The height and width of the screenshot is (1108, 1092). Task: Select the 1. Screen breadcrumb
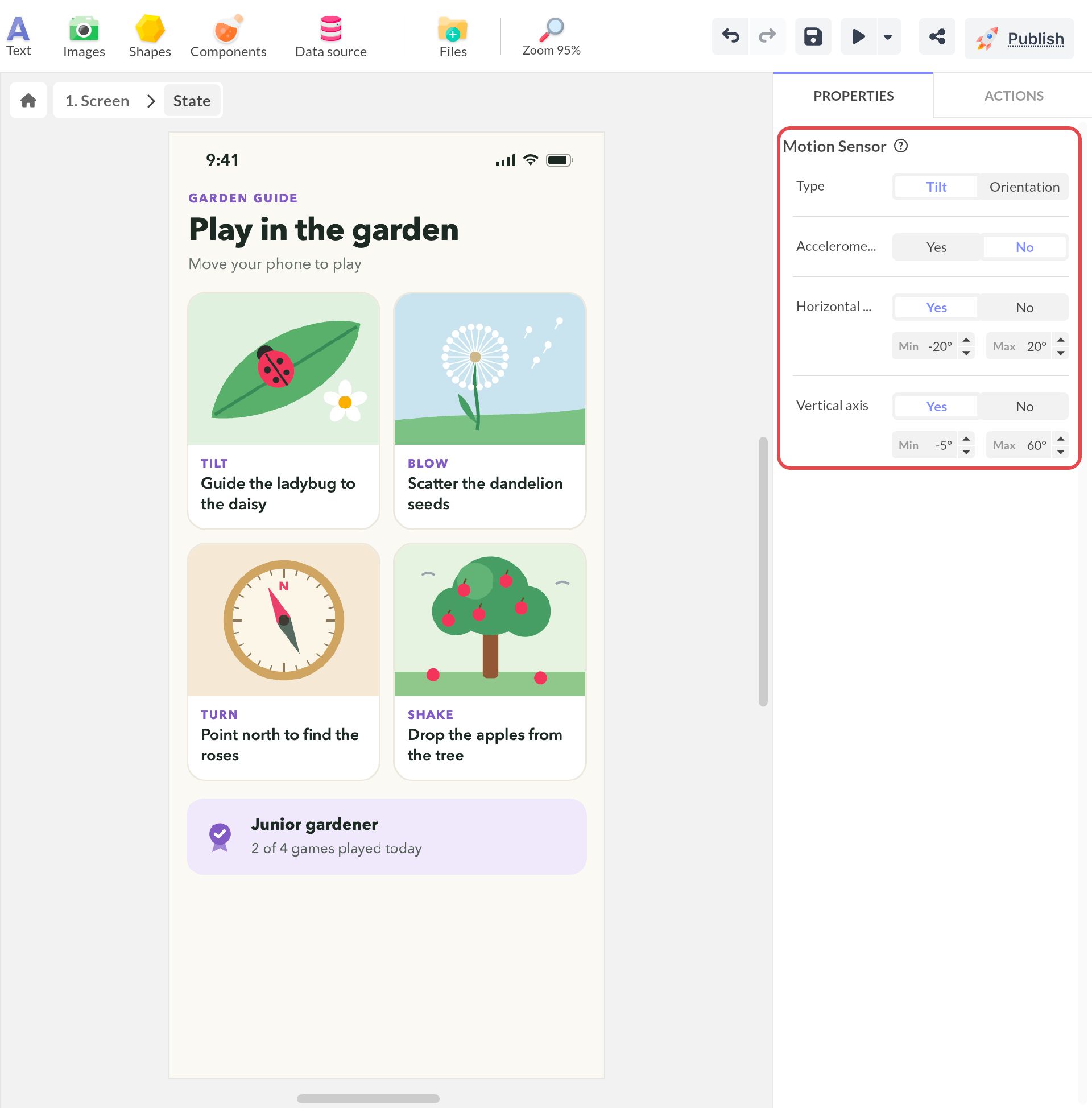coord(97,100)
